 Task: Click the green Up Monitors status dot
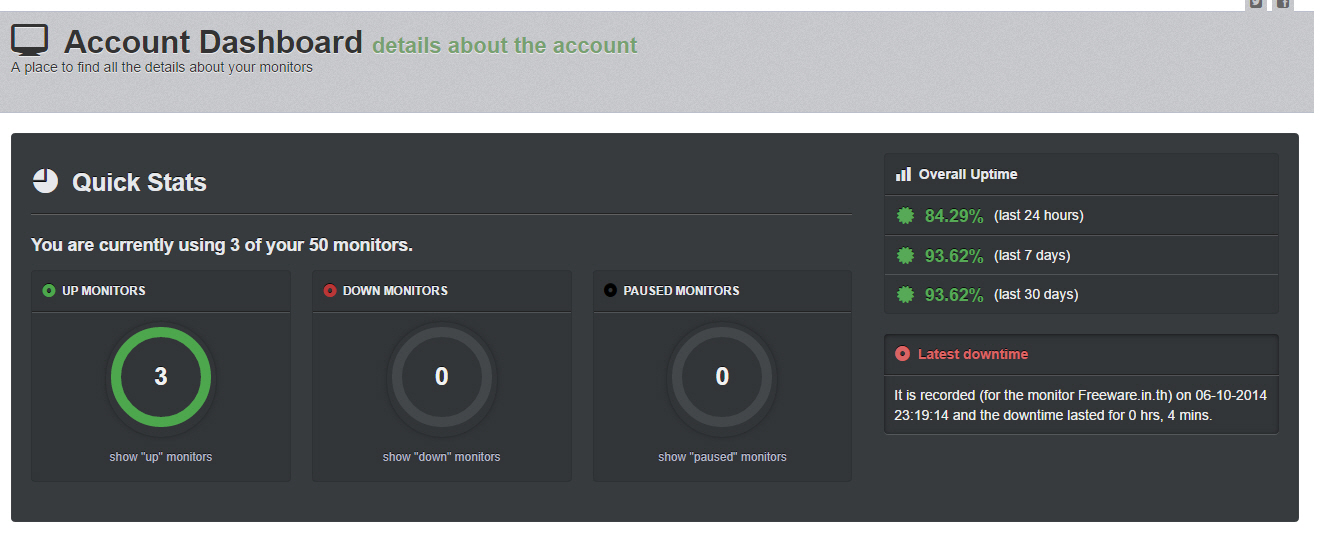(x=49, y=291)
